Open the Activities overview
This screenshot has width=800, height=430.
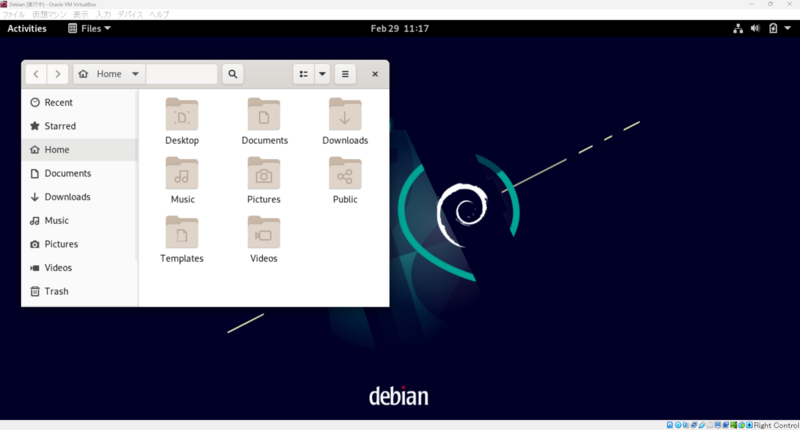pos(27,29)
